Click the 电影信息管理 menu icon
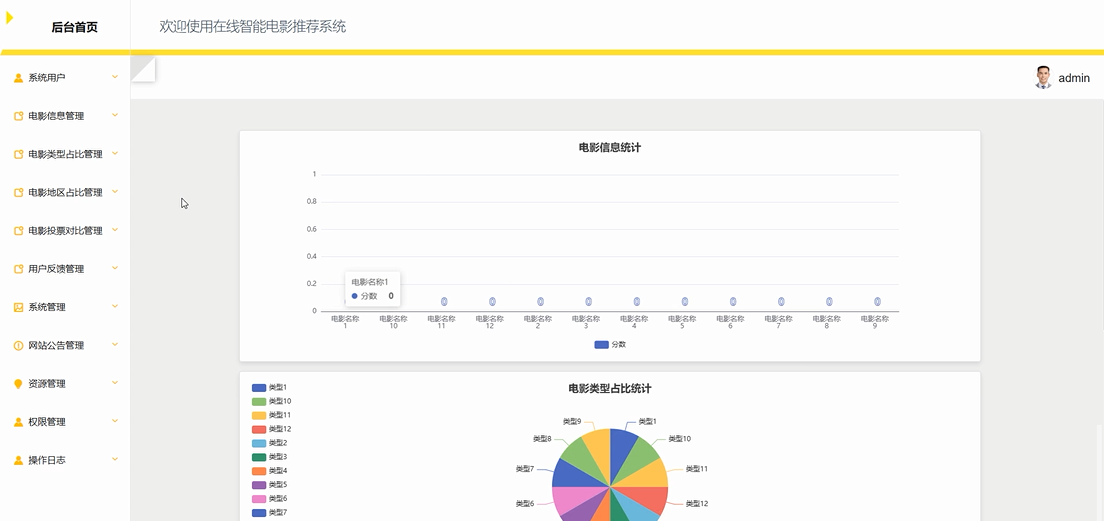This screenshot has height=521, width=1104. click(18, 116)
